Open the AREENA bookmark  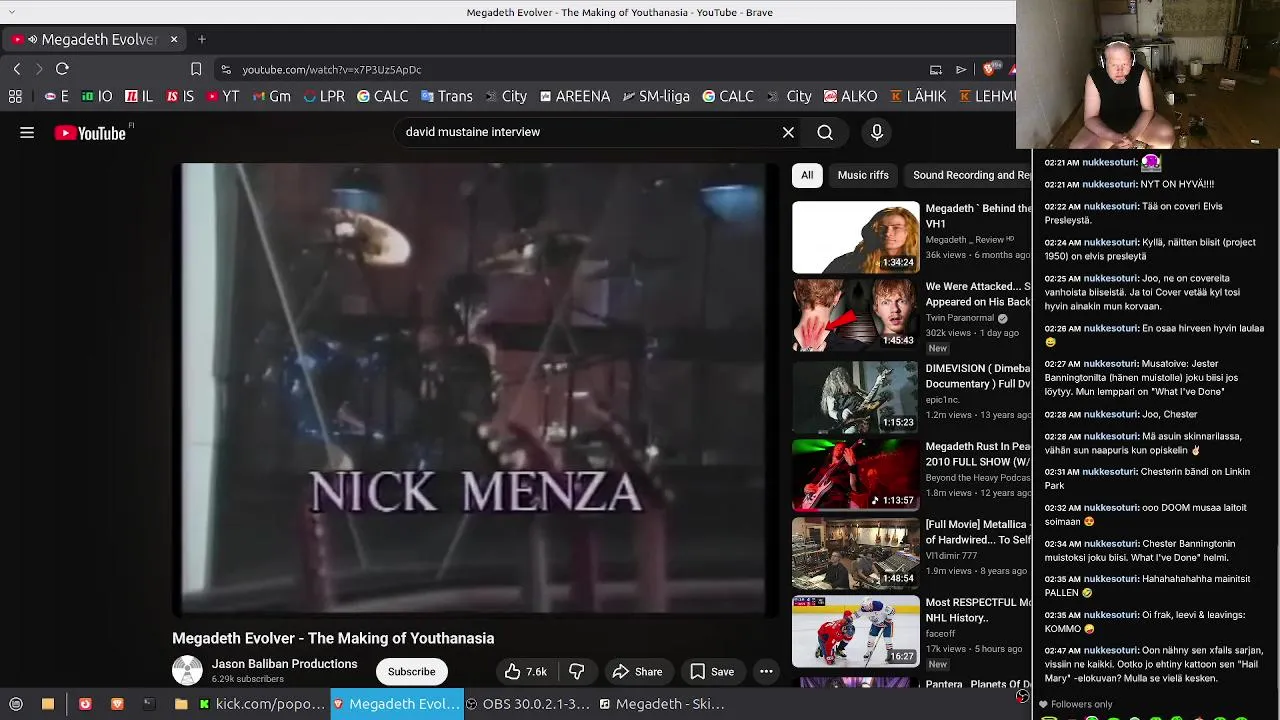(x=574, y=96)
